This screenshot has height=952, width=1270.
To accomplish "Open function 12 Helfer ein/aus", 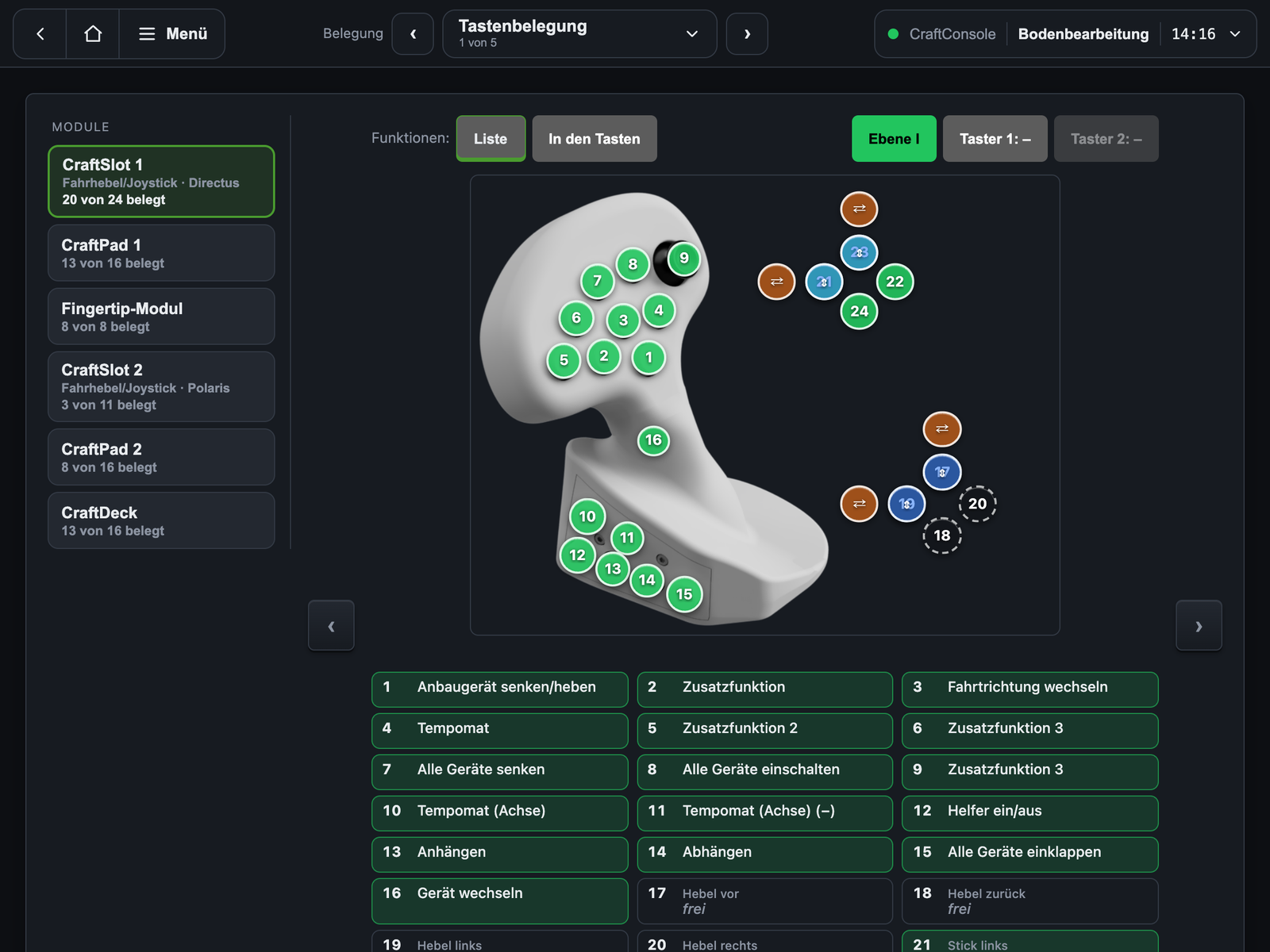I will click(1030, 813).
